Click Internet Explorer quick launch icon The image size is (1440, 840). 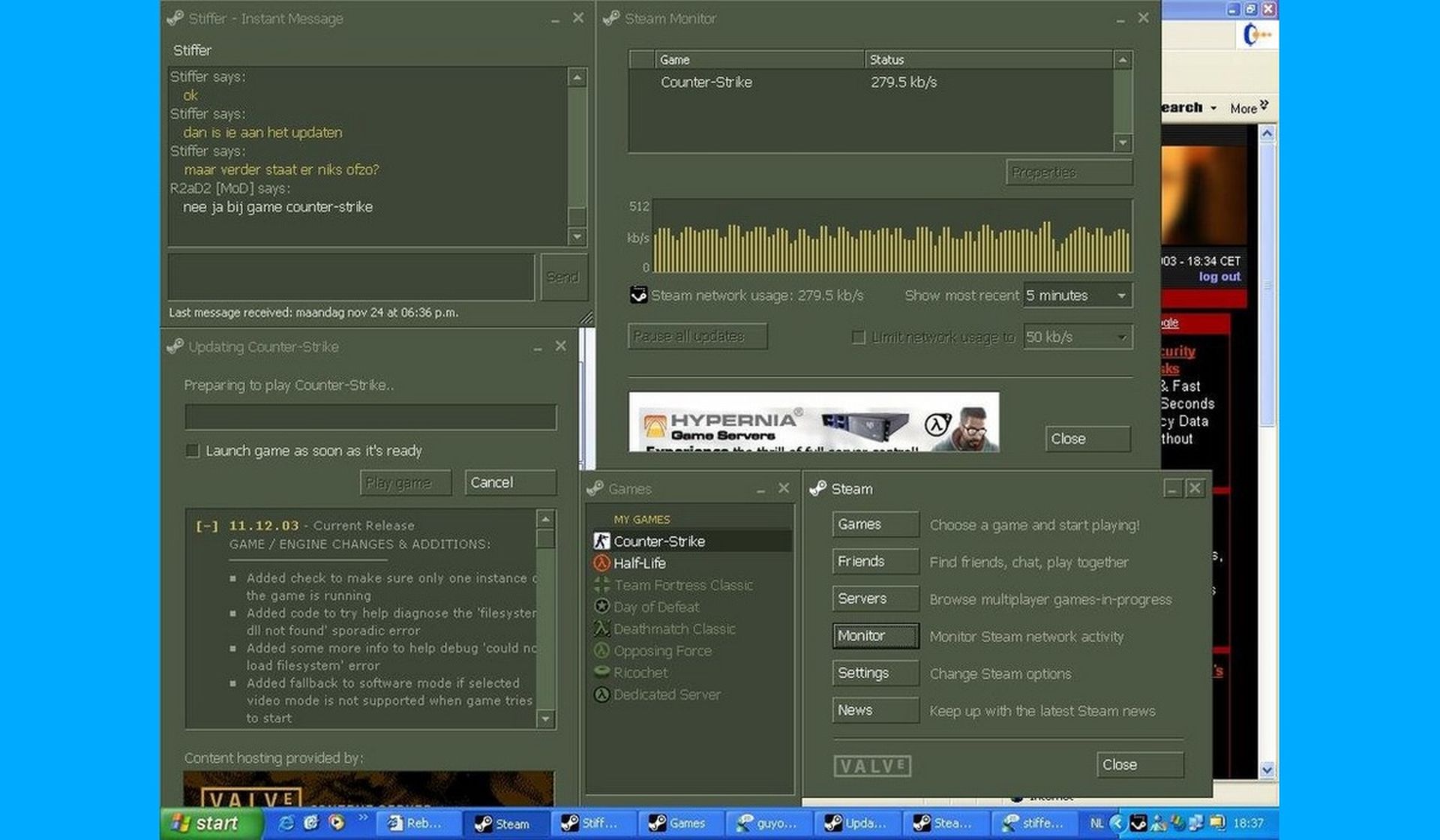point(286,823)
